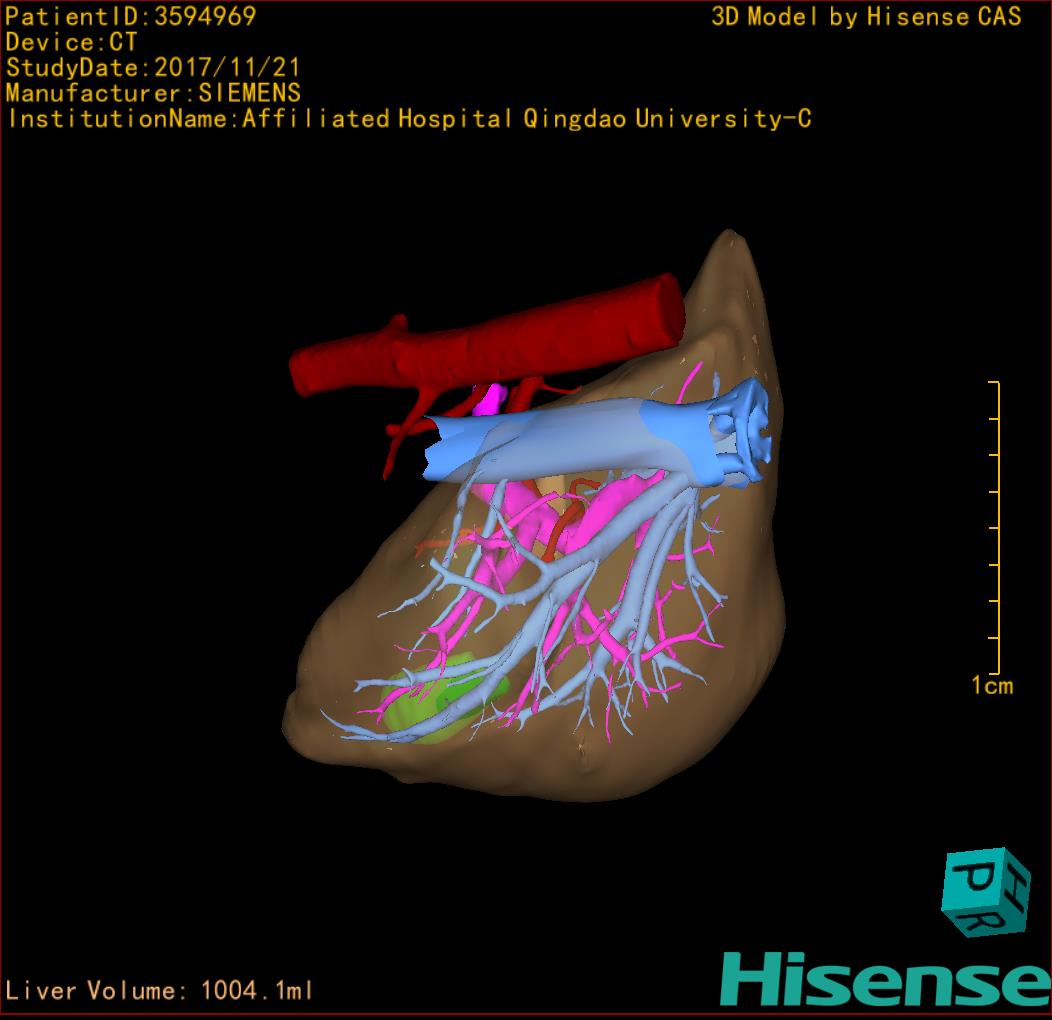Click the 'Device:CT' text
Image resolution: width=1052 pixels, height=1020 pixels.
(x=71, y=42)
